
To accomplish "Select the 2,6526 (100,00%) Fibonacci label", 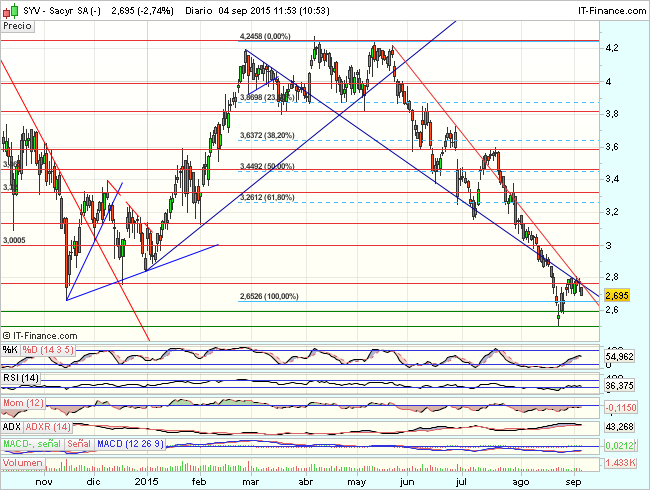I will coord(270,296).
